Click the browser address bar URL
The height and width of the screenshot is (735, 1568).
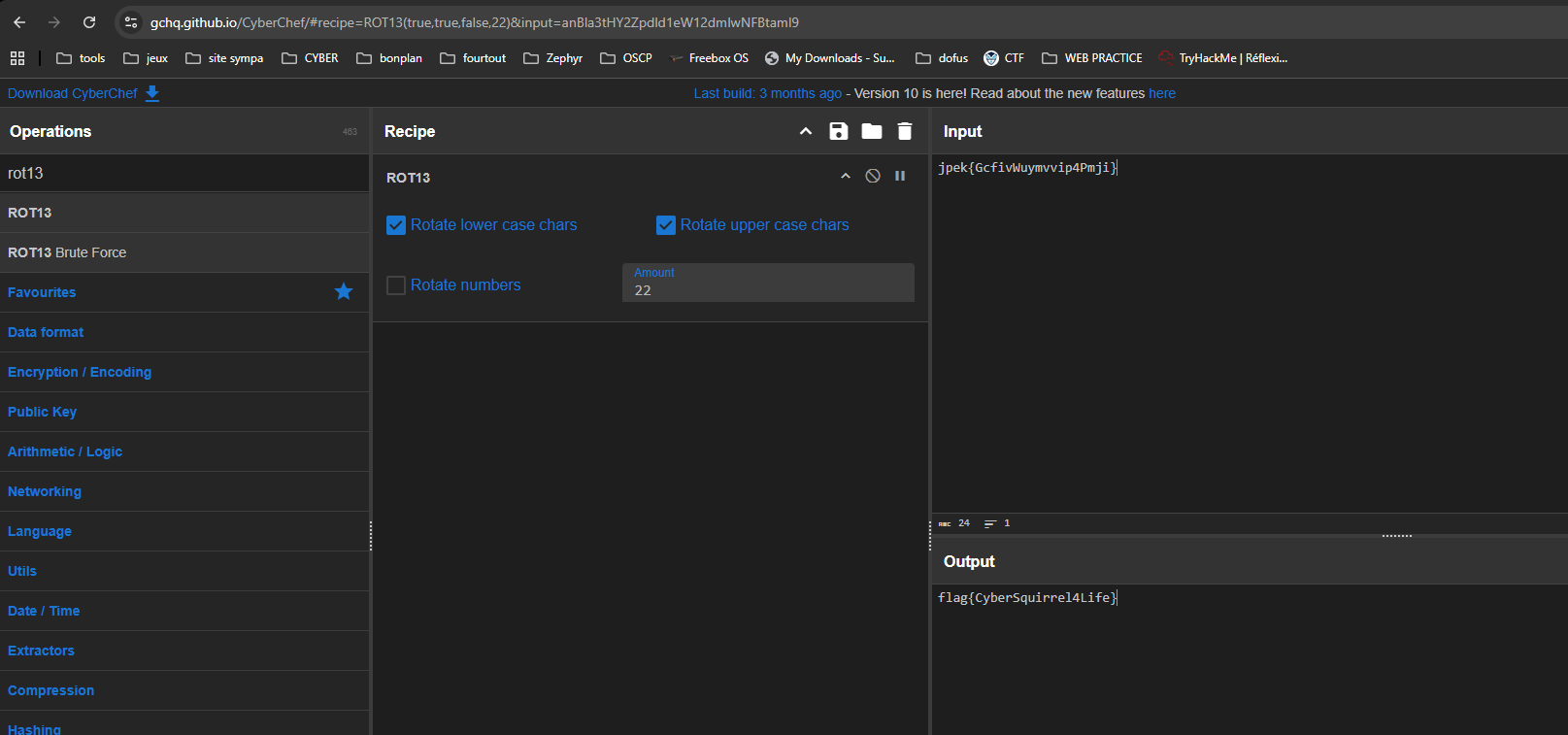(475, 22)
